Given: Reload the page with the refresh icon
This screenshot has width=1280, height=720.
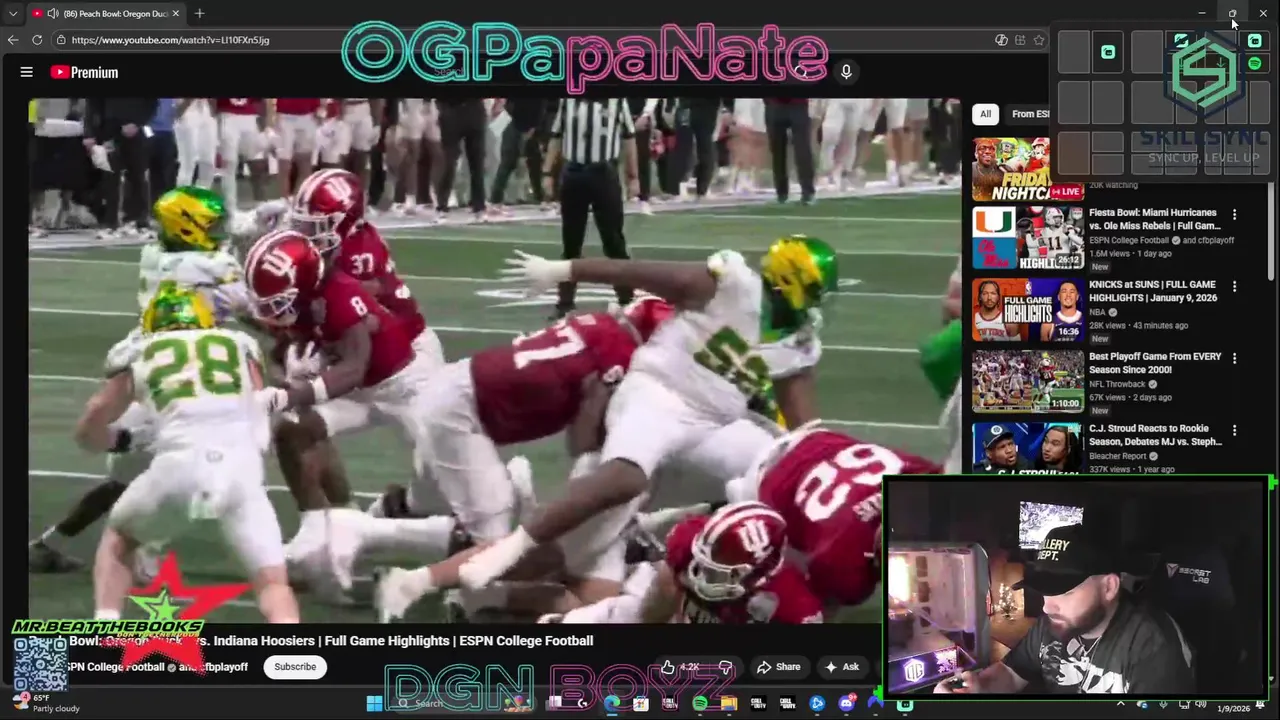Looking at the screenshot, I should pos(37,40).
